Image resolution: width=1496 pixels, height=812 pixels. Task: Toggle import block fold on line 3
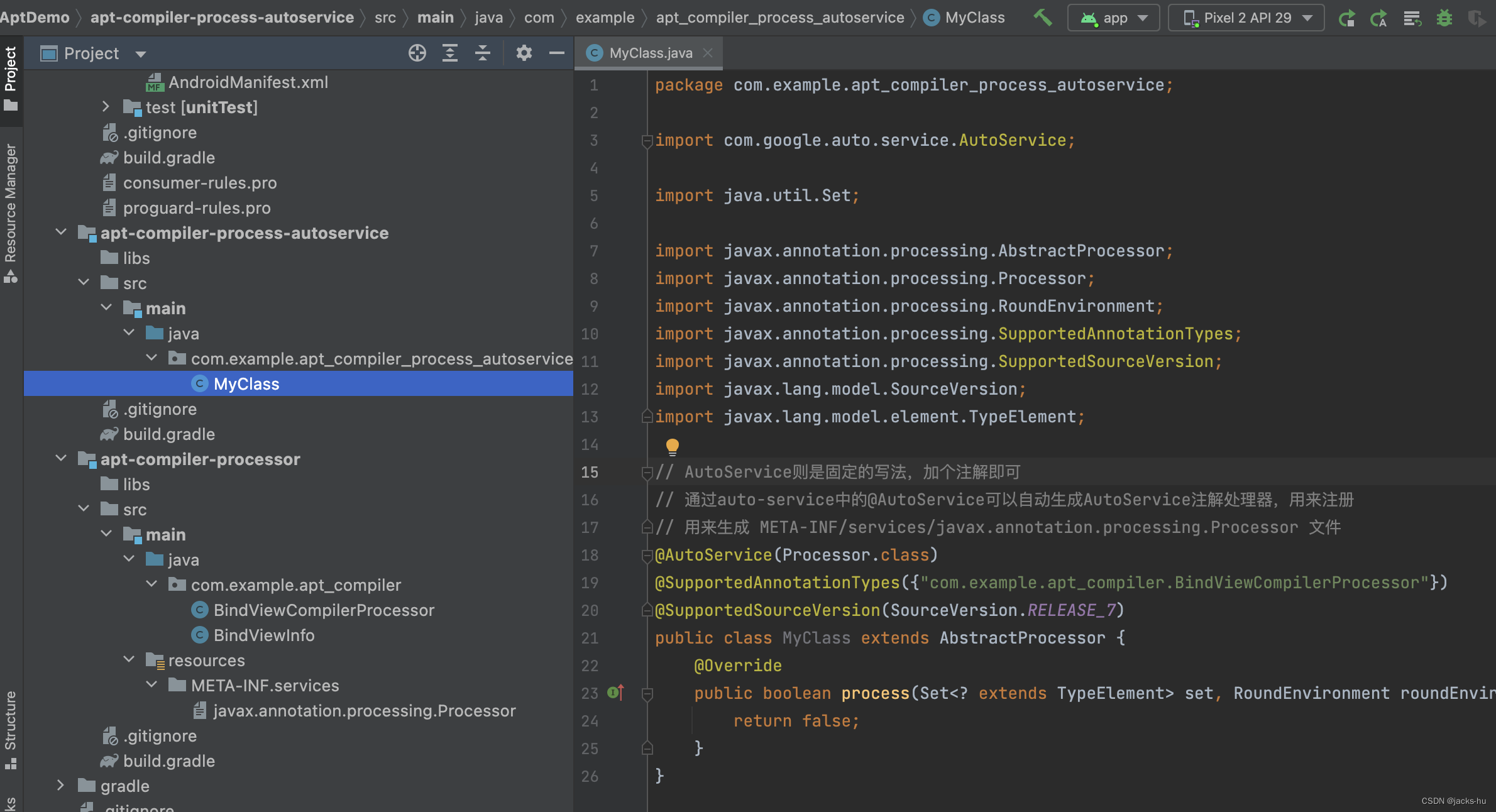(x=647, y=141)
